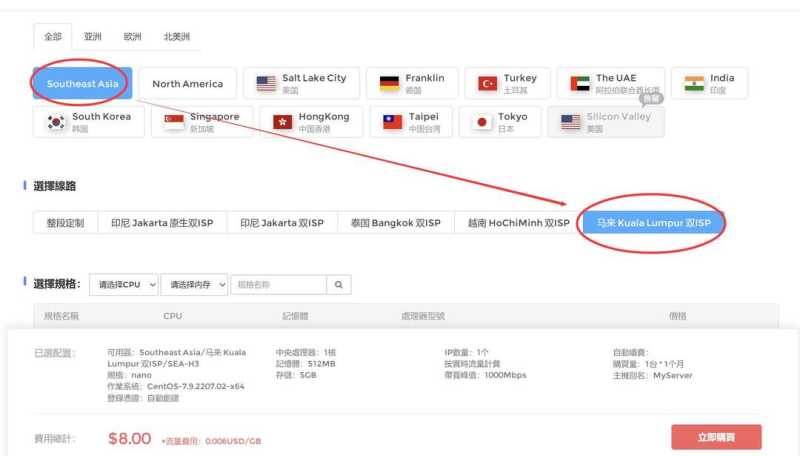
Task: Click the 规格名称 search input field
Action: tap(279, 285)
